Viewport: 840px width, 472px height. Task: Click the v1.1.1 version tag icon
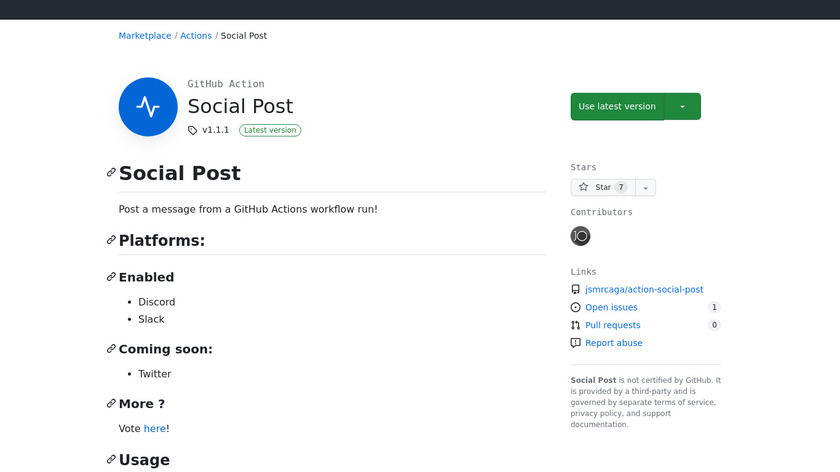[193, 130]
